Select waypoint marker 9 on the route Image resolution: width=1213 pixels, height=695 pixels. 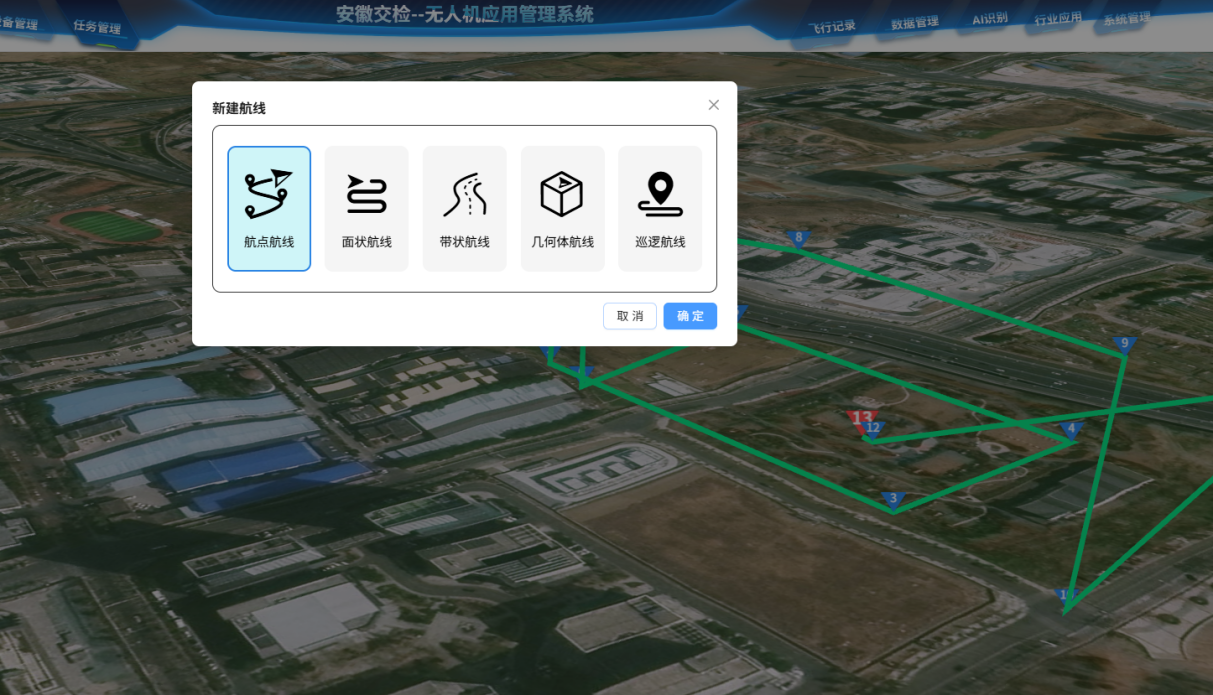coord(1124,344)
